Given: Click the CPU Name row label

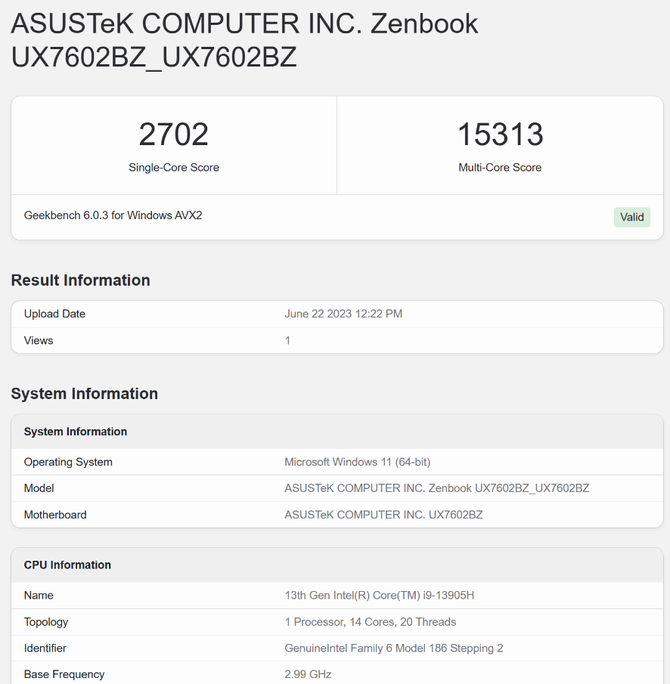Looking at the screenshot, I should click(x=38, y=595).
